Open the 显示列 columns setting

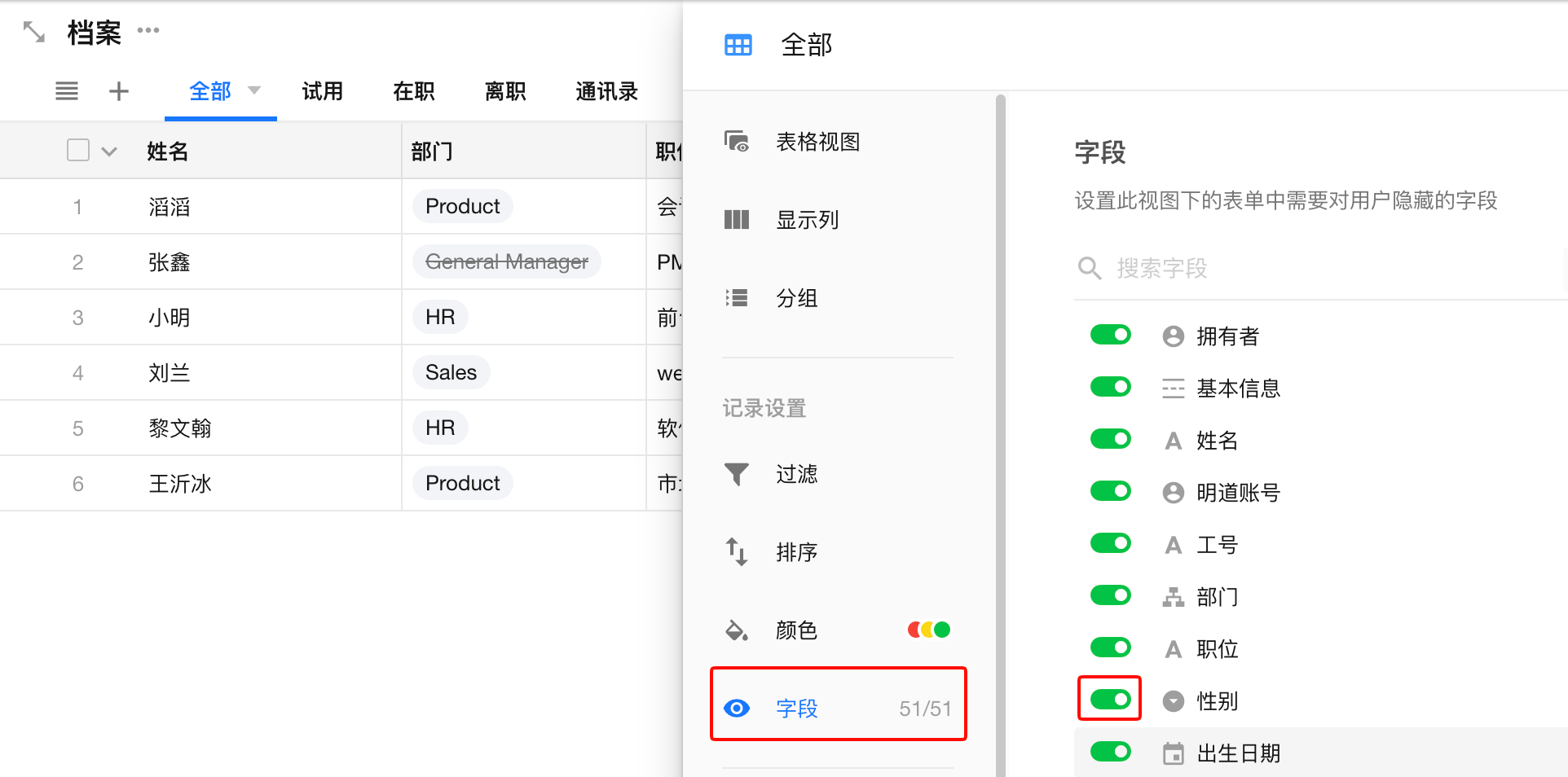coord(807,220)
